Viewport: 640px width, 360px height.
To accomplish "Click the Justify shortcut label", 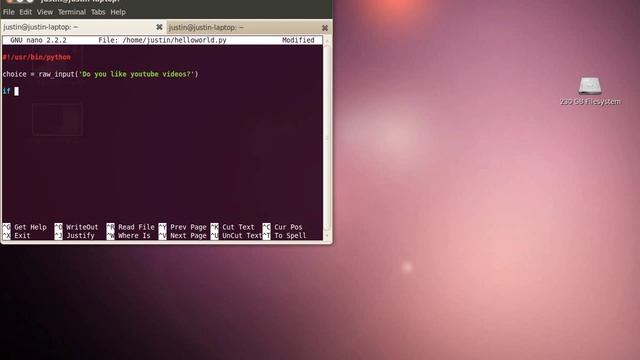I will coord(80,236).
